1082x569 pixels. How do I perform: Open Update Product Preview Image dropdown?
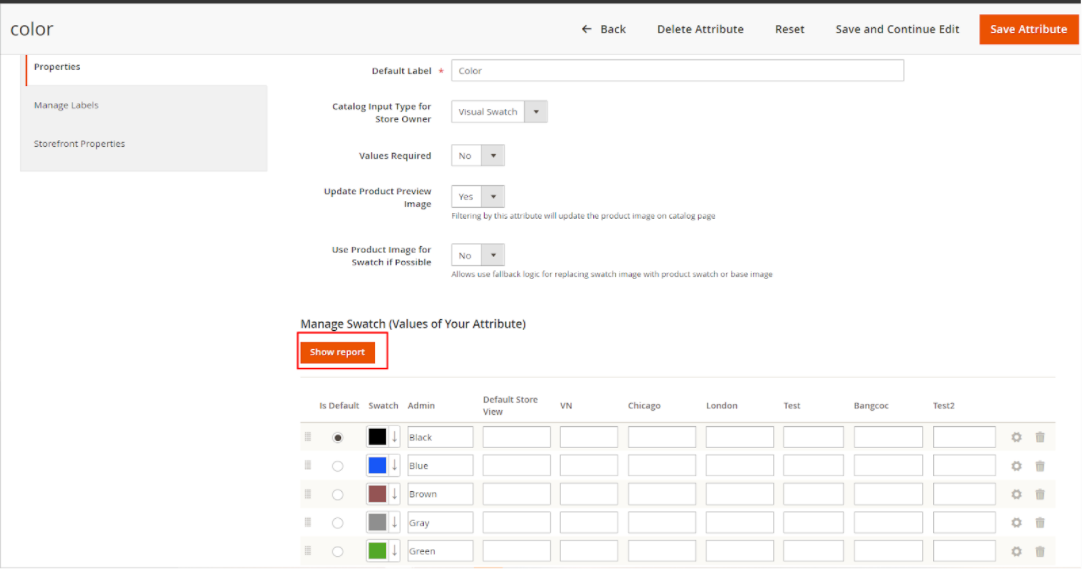[478, 197]
